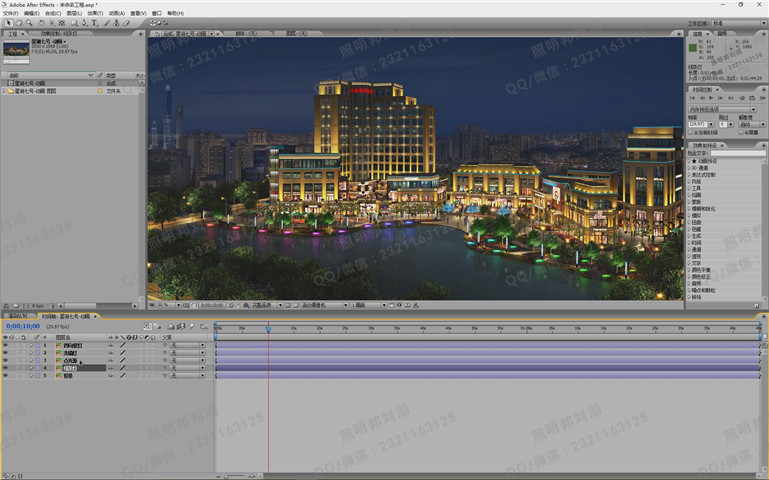Toggle the frame blending icon in timeline header
Image resolution: width=769 pixels, height=480 pixels.
[x=180, y=326]
